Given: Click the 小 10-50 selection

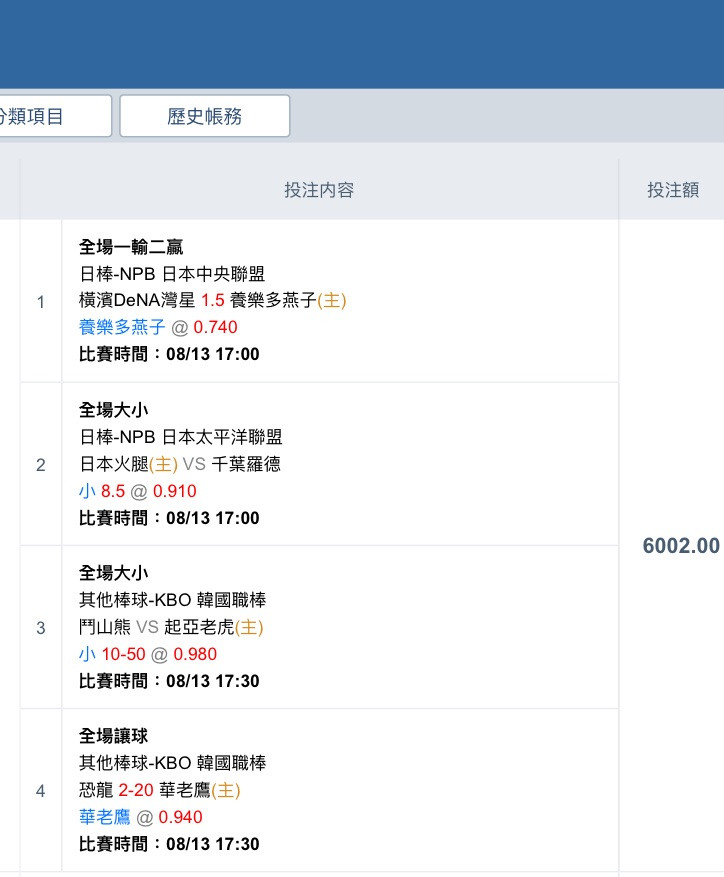Looking at the screenshot, I should tap(112, 653).
